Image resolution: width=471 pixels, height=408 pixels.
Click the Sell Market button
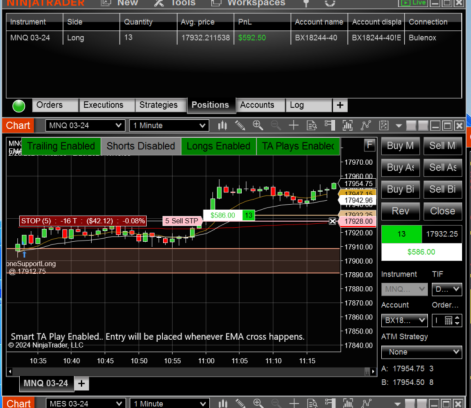click(x=442, y=146)
